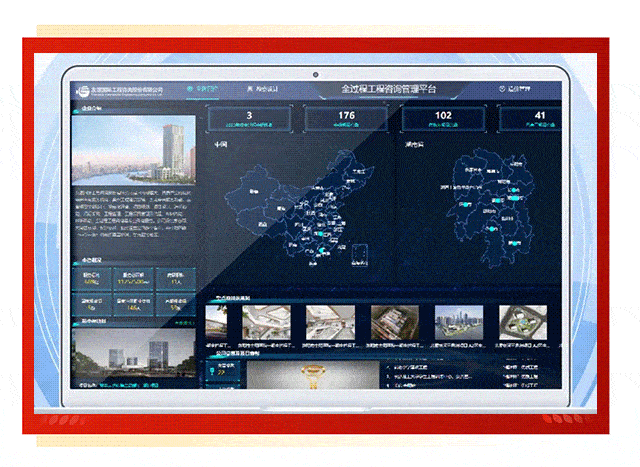Select the stat card showing 41
The image size is (640, 467).
point(538,119)
